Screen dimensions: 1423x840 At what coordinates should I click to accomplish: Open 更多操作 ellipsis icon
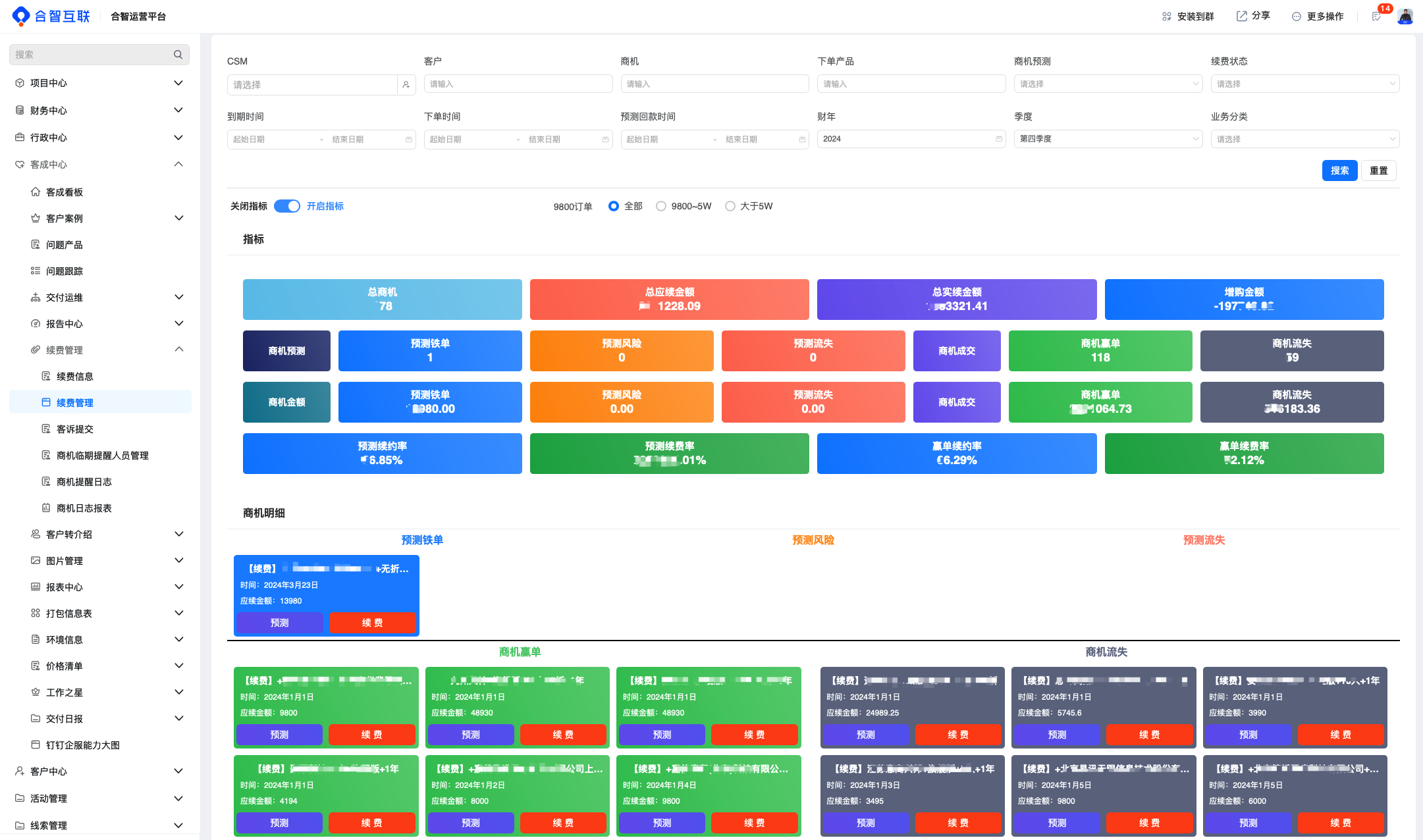[x=1296, y=16]
